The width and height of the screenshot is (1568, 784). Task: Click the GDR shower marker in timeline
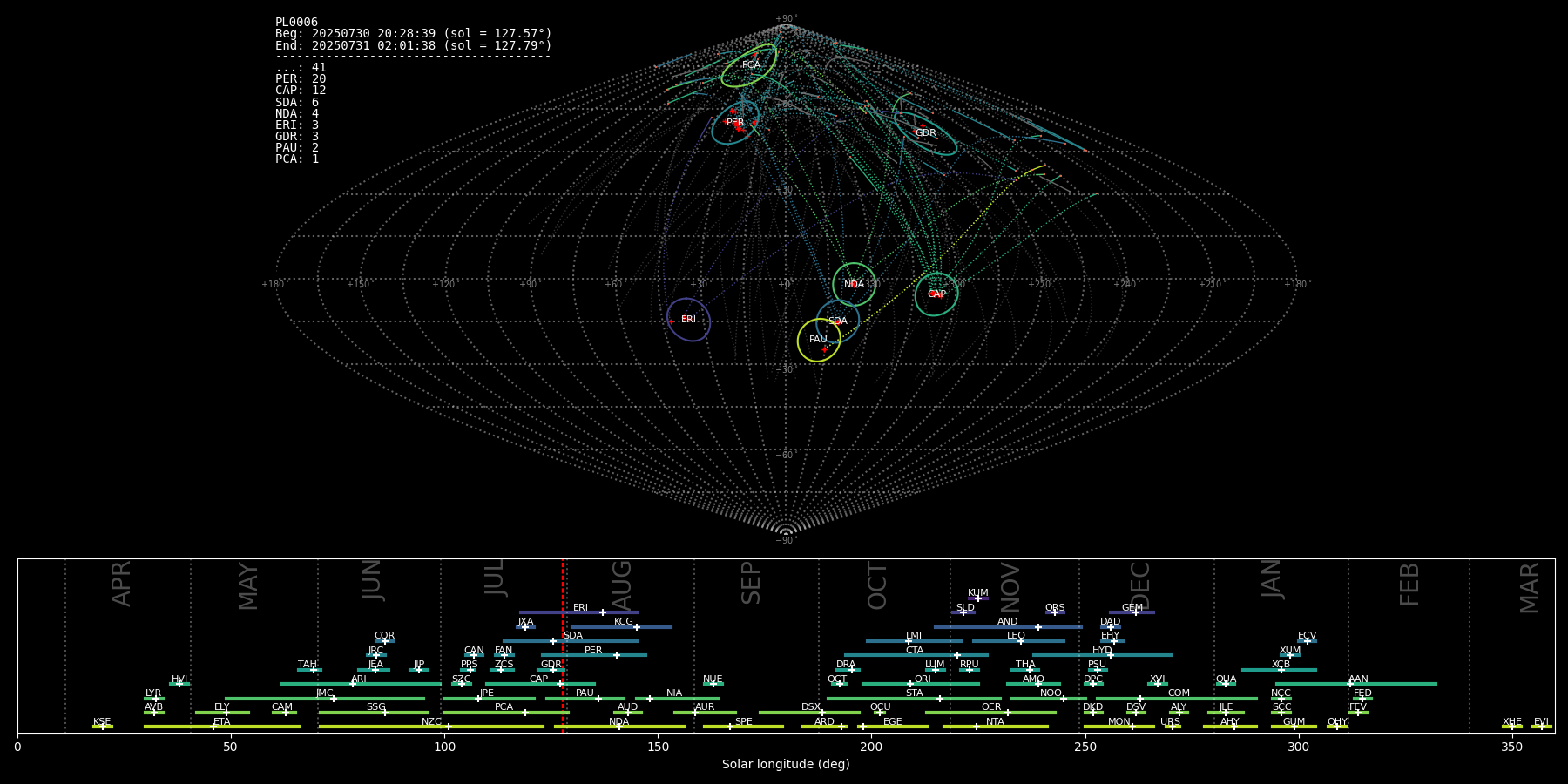pyautogui.click(x=553, y=670)
